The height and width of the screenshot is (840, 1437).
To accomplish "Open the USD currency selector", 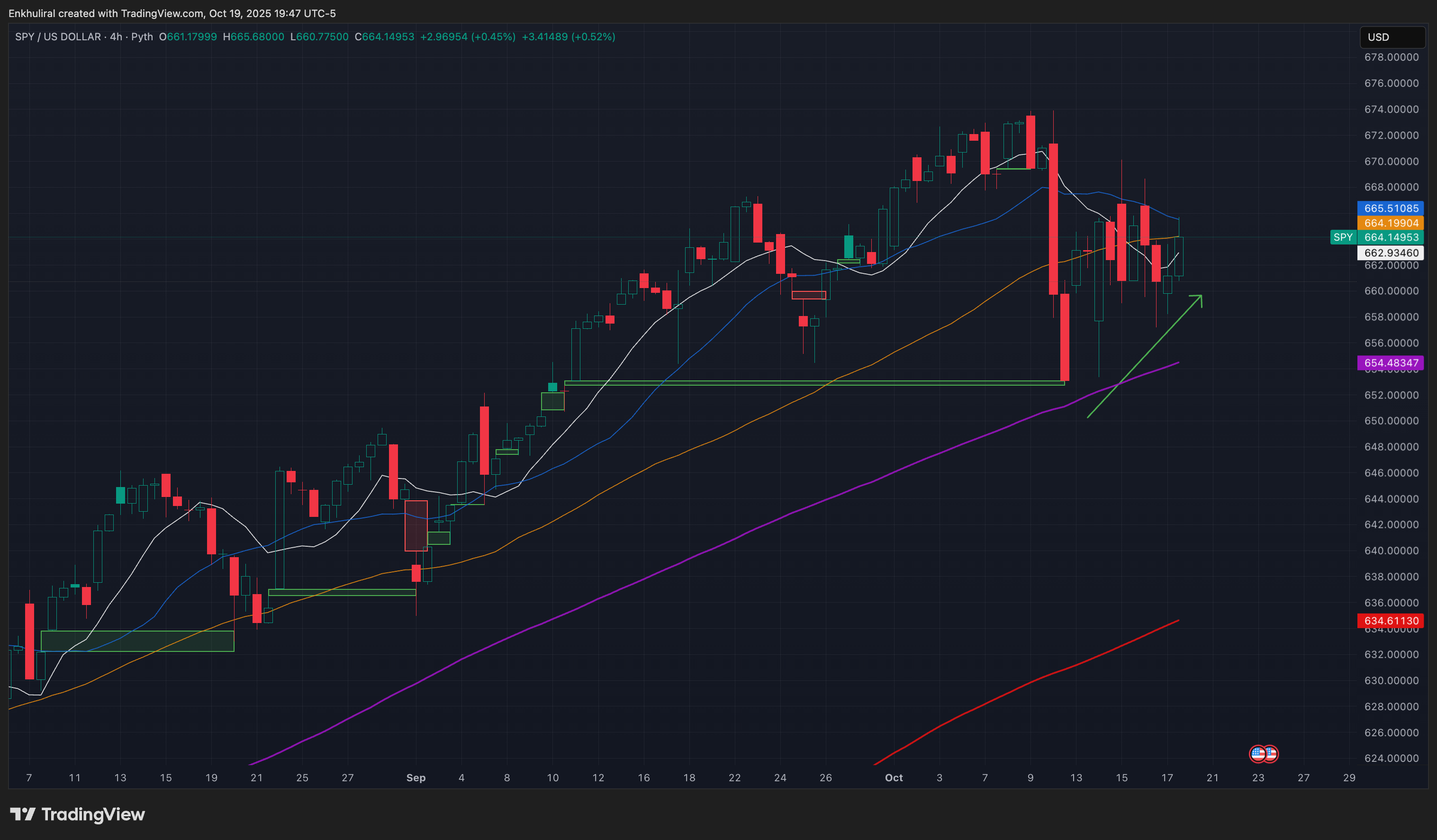I will coord(1392,37).
